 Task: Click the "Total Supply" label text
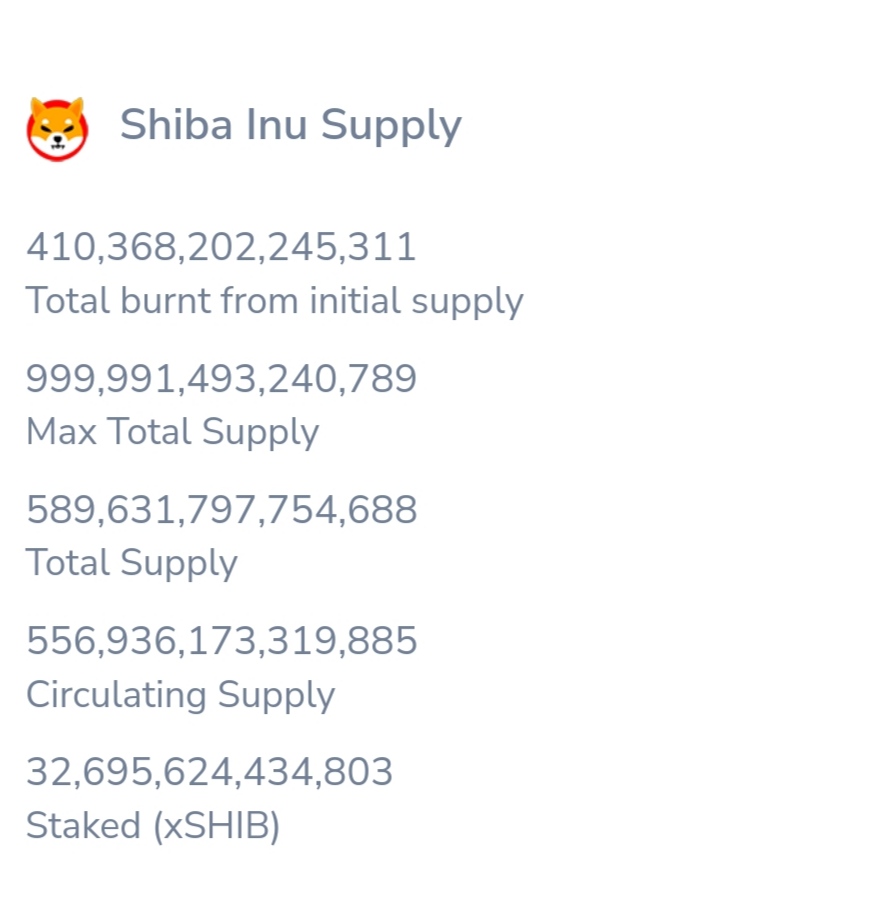point(131,563)
